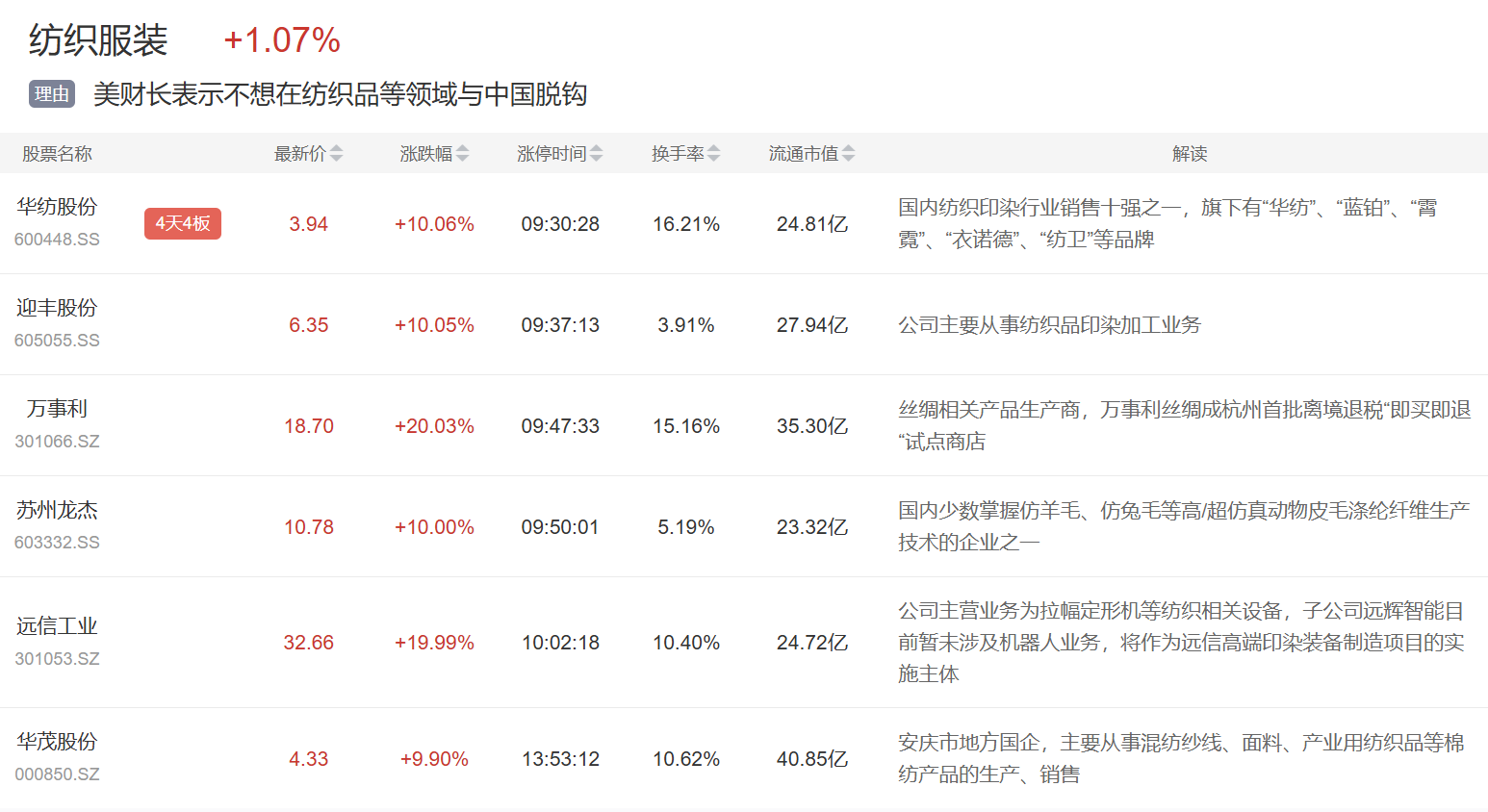
Task: Select 万事利 stock name
Action: [57, 409]
